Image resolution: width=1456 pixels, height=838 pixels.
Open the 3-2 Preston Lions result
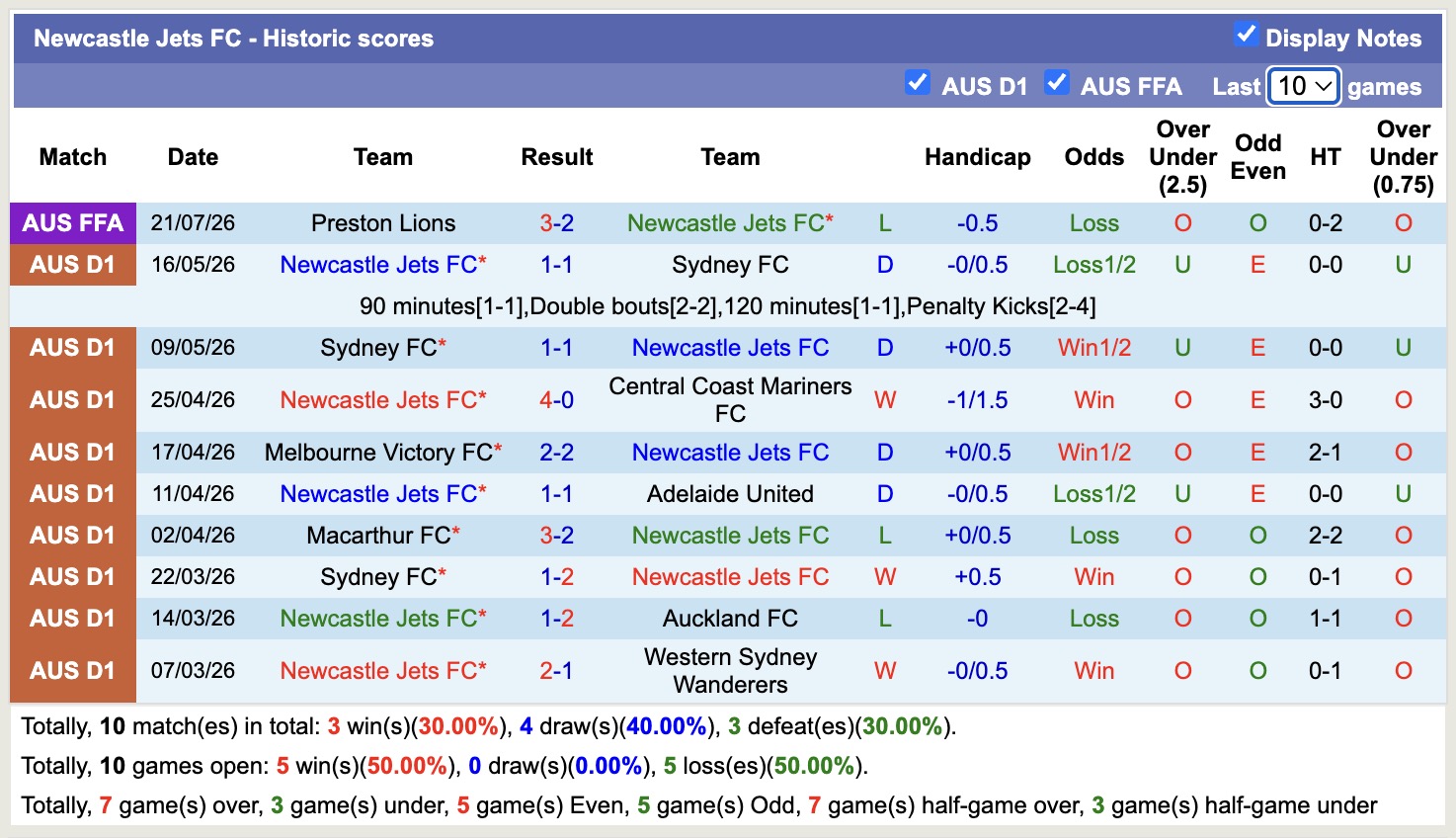(557, 223)
